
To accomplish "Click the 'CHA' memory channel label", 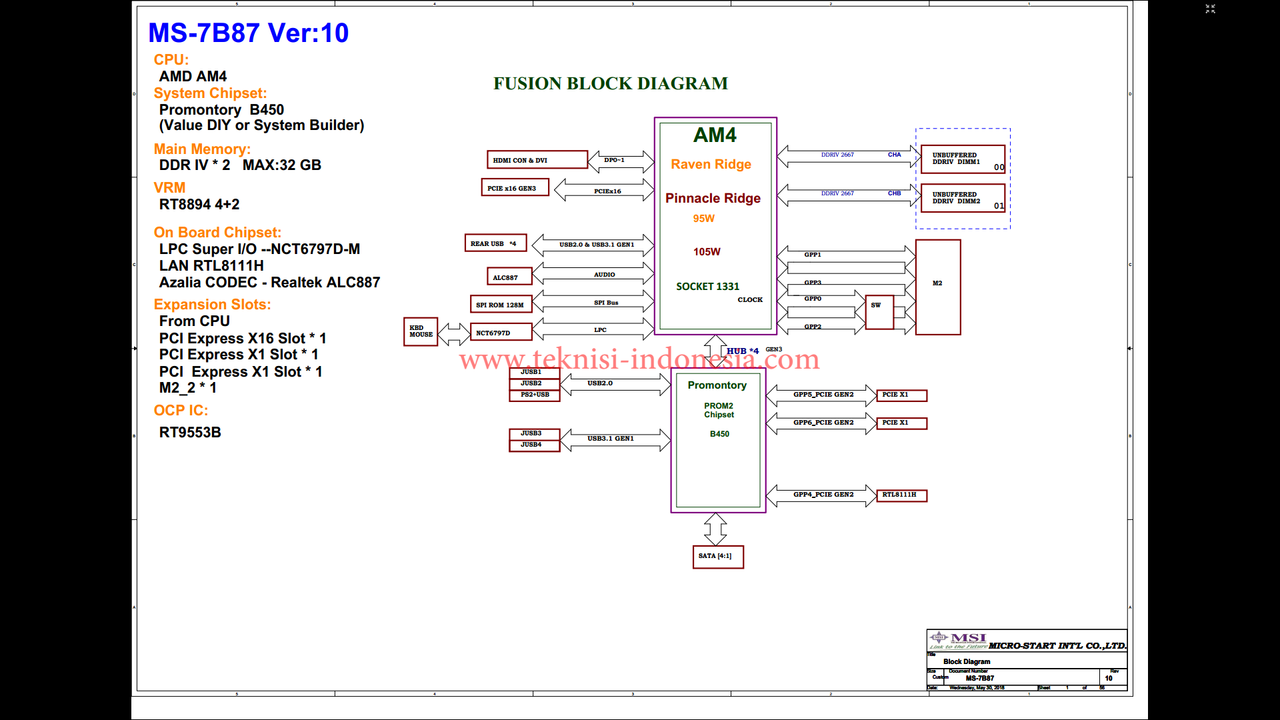I will [x=894, y=155].
